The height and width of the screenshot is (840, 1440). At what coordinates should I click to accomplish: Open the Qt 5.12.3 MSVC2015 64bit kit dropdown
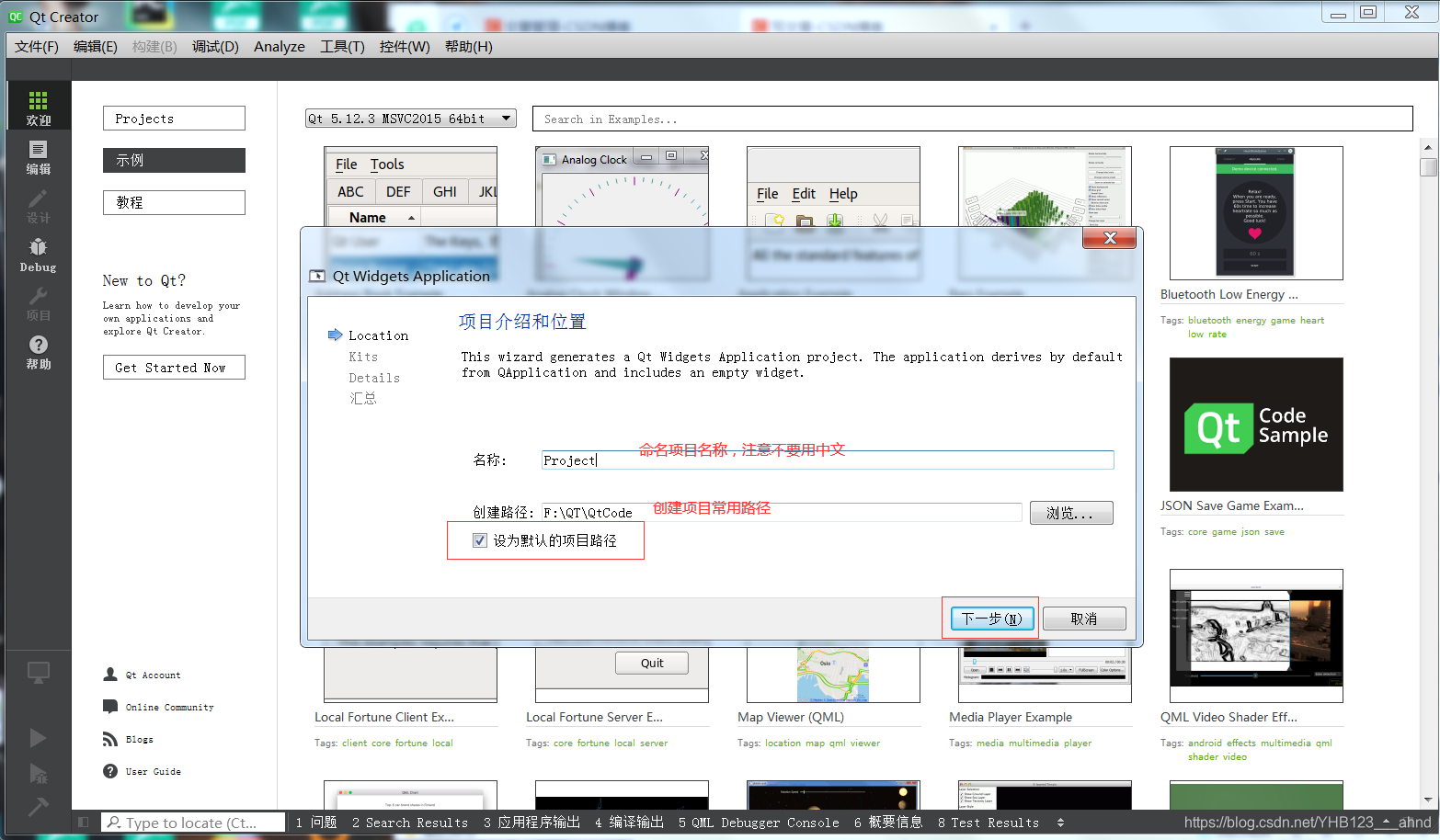click(410, 118)
